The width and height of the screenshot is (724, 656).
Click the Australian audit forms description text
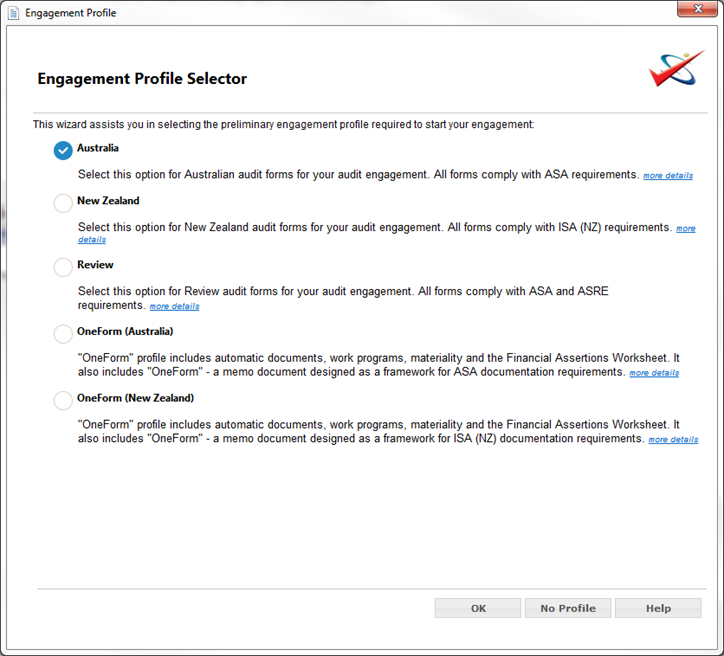358,175
